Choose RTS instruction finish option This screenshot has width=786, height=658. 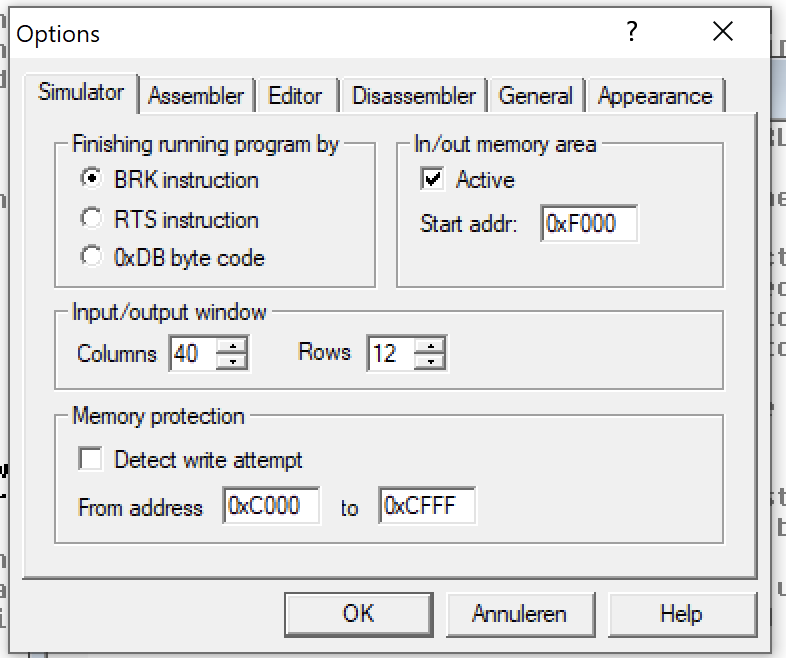coord(92,219)
